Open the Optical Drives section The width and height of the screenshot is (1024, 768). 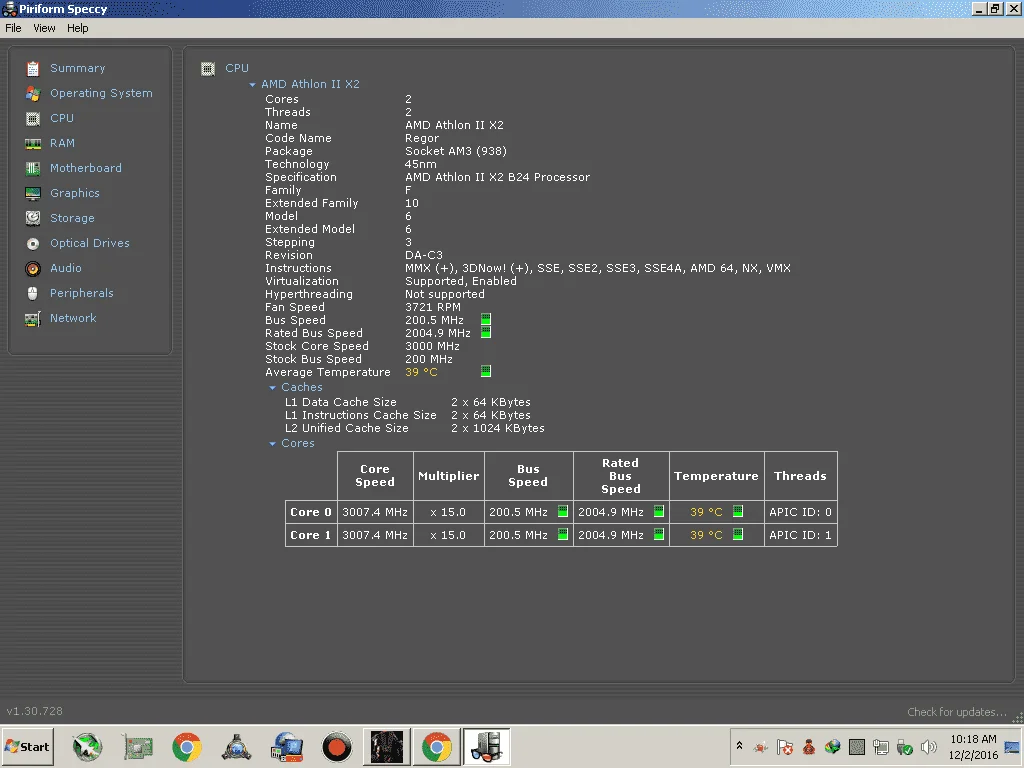(x=89, y=243)
